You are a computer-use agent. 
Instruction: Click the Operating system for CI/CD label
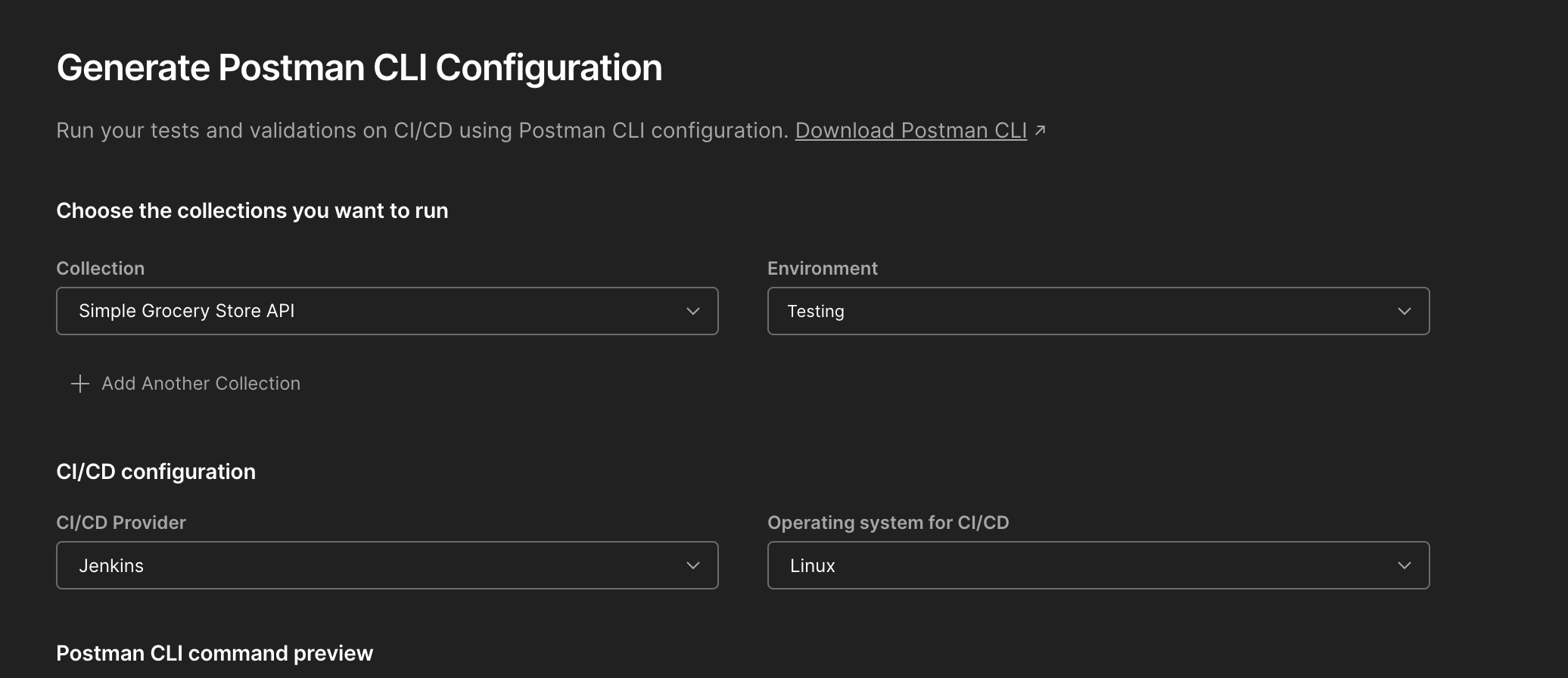coord(888,523)
